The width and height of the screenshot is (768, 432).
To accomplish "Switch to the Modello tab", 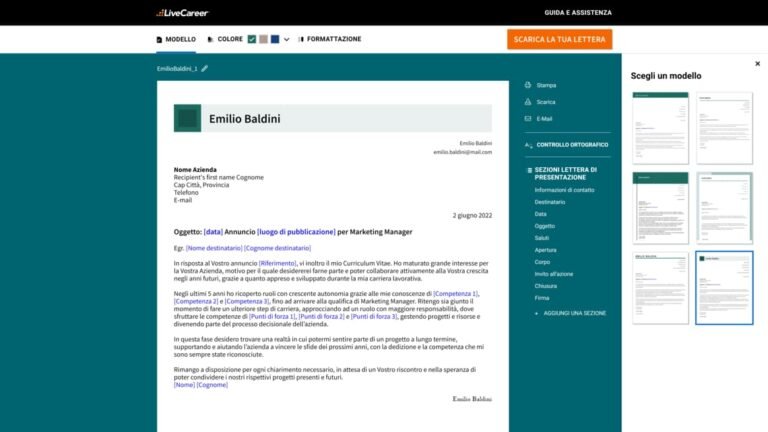I will tap(176, 39).
